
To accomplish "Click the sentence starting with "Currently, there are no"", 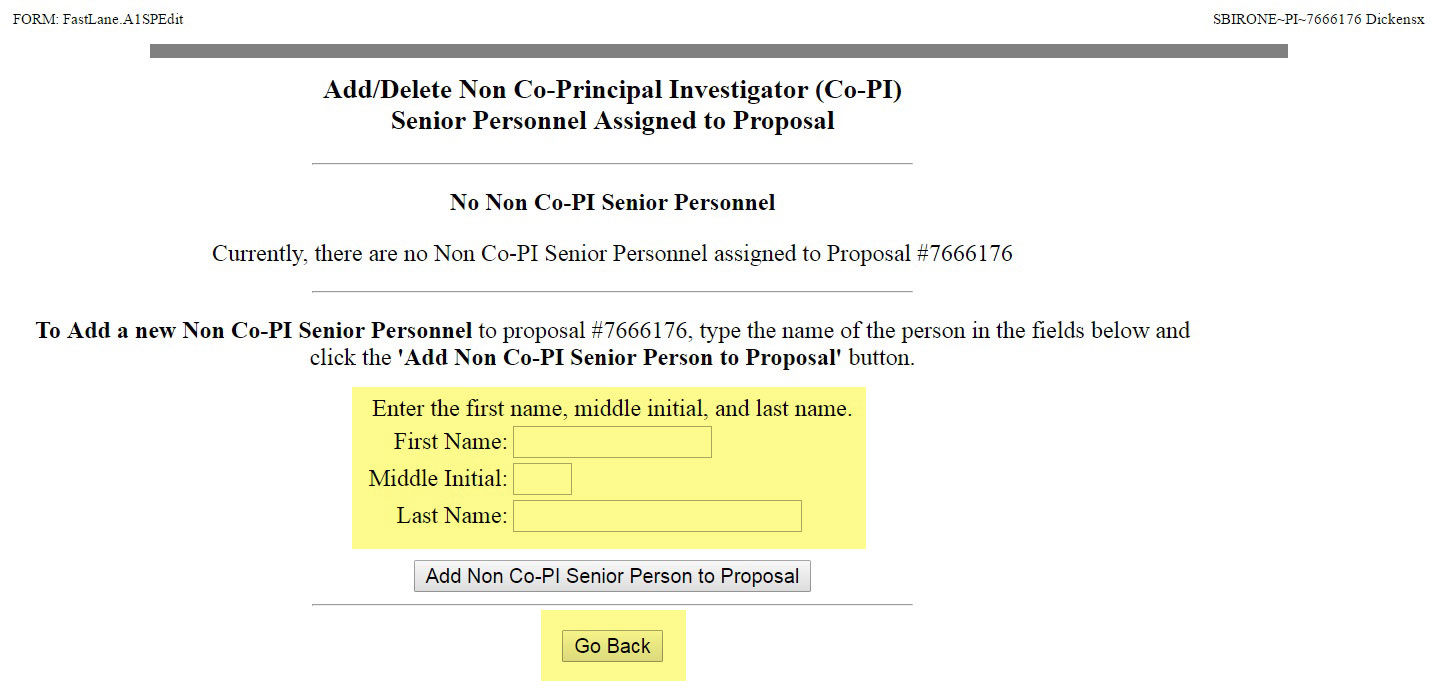I will pos(612,254).
